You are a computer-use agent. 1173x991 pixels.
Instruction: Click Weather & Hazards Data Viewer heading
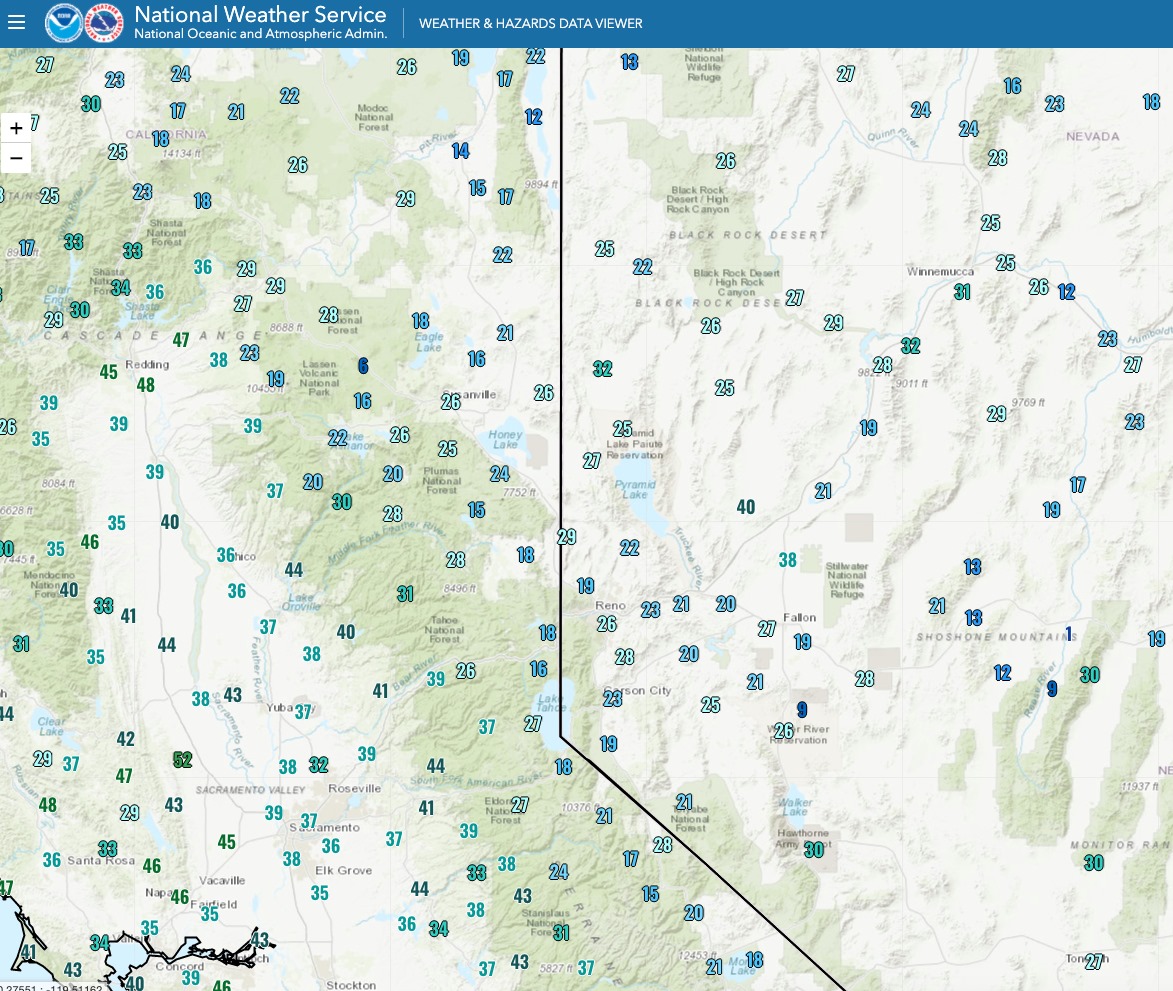click(530, 23)
